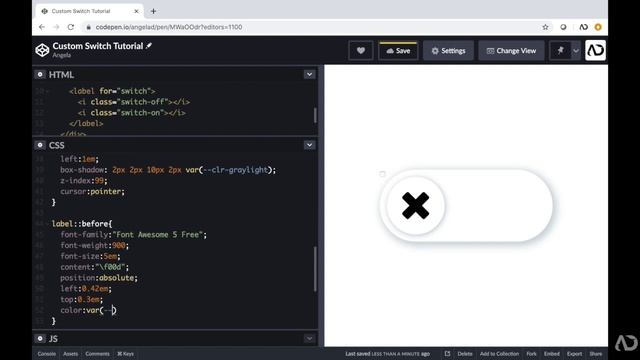Image resolution: width=640 pixels, height=360 pixels.
Task: Open Change View menu
Action: point(511,51)
